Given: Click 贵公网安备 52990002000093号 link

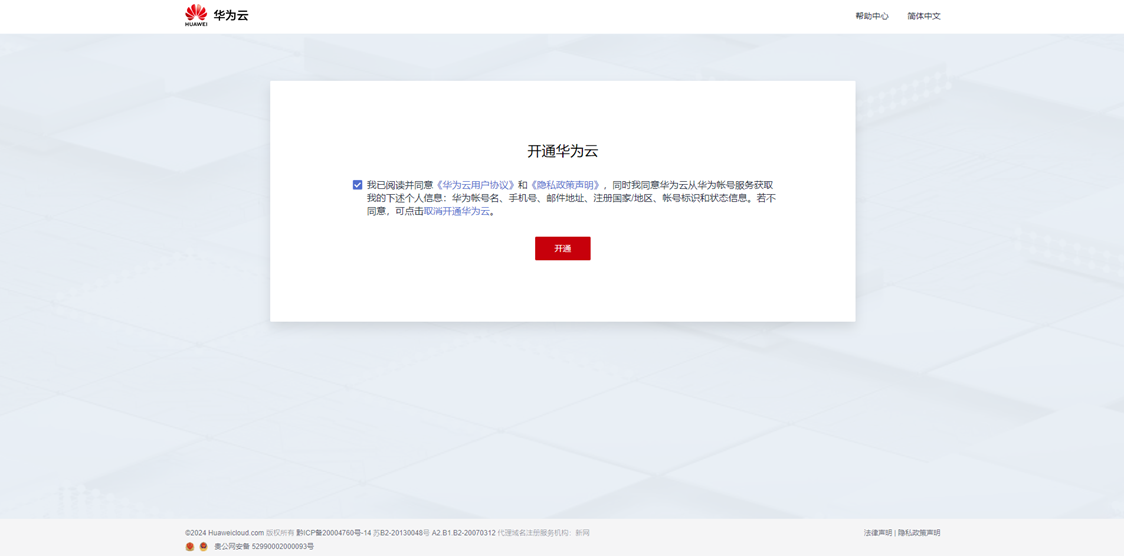Looking at the screenshot, I should coord(264,546).
